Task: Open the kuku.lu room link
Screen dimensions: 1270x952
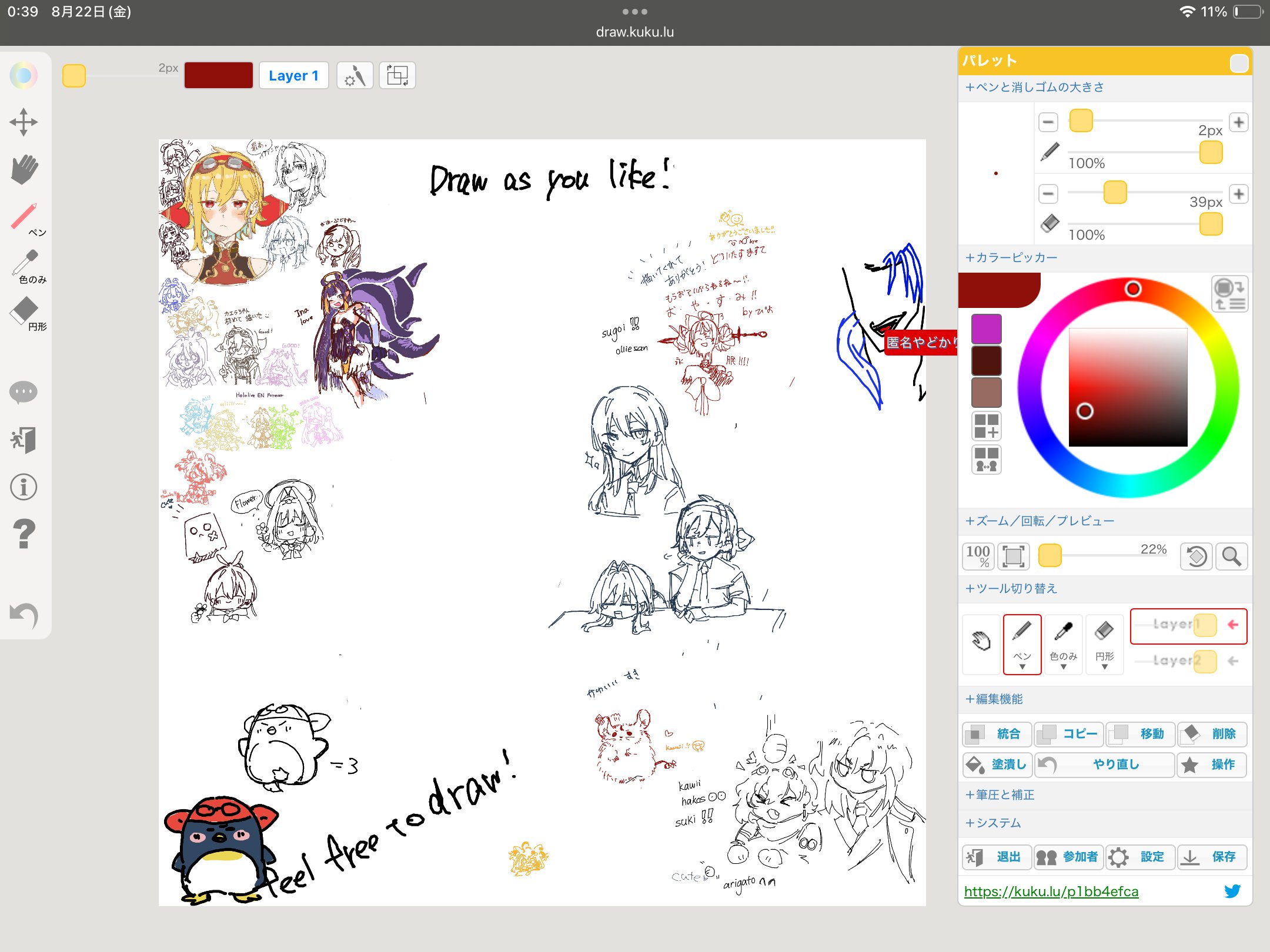Action: click(x=1051, y=891)
